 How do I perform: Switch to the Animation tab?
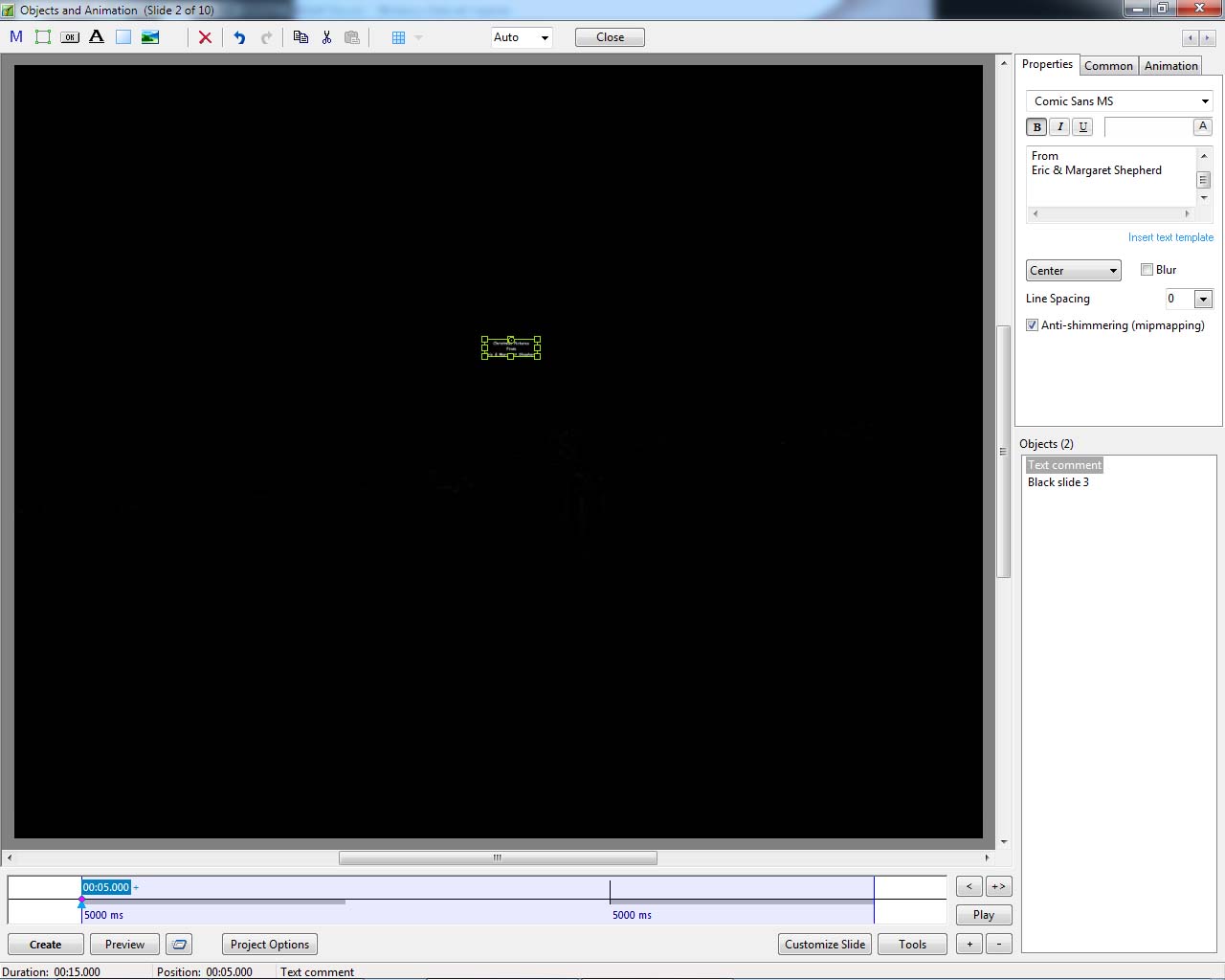(1170, 66)
